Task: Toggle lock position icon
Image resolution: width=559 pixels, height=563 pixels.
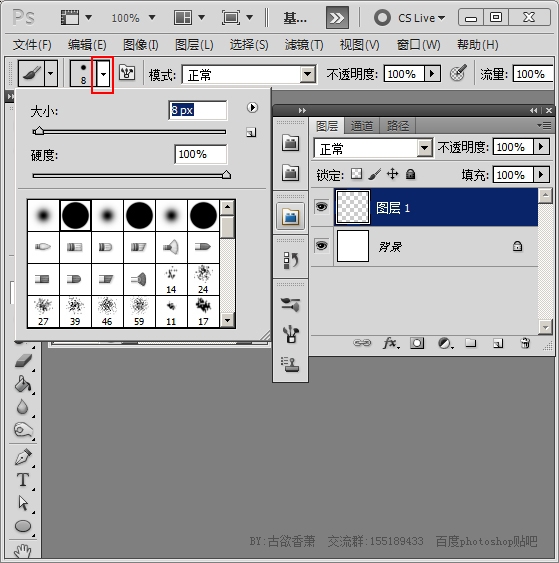Action: (393, 174)
